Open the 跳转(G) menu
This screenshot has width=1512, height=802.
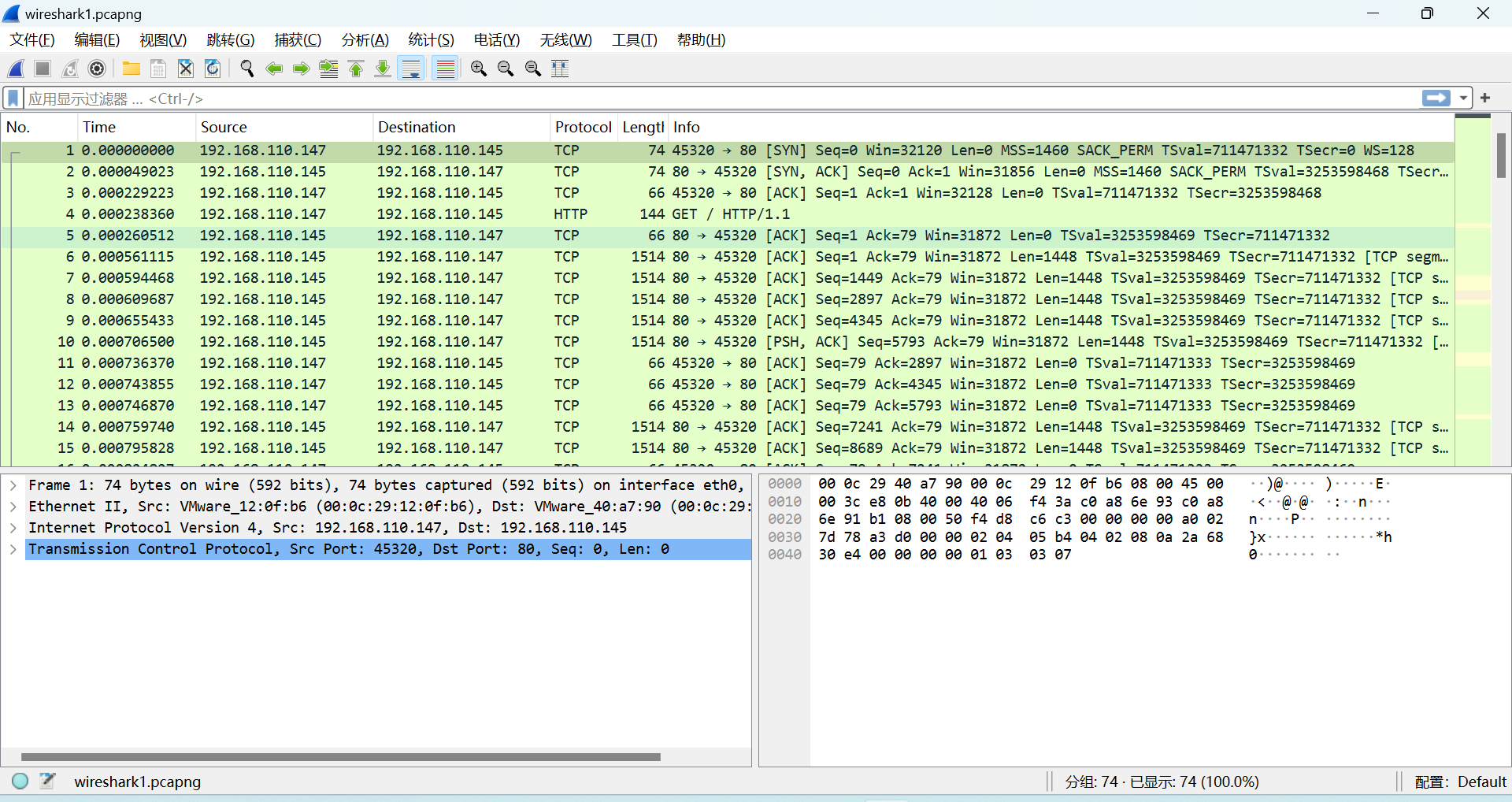pos(230,39)
